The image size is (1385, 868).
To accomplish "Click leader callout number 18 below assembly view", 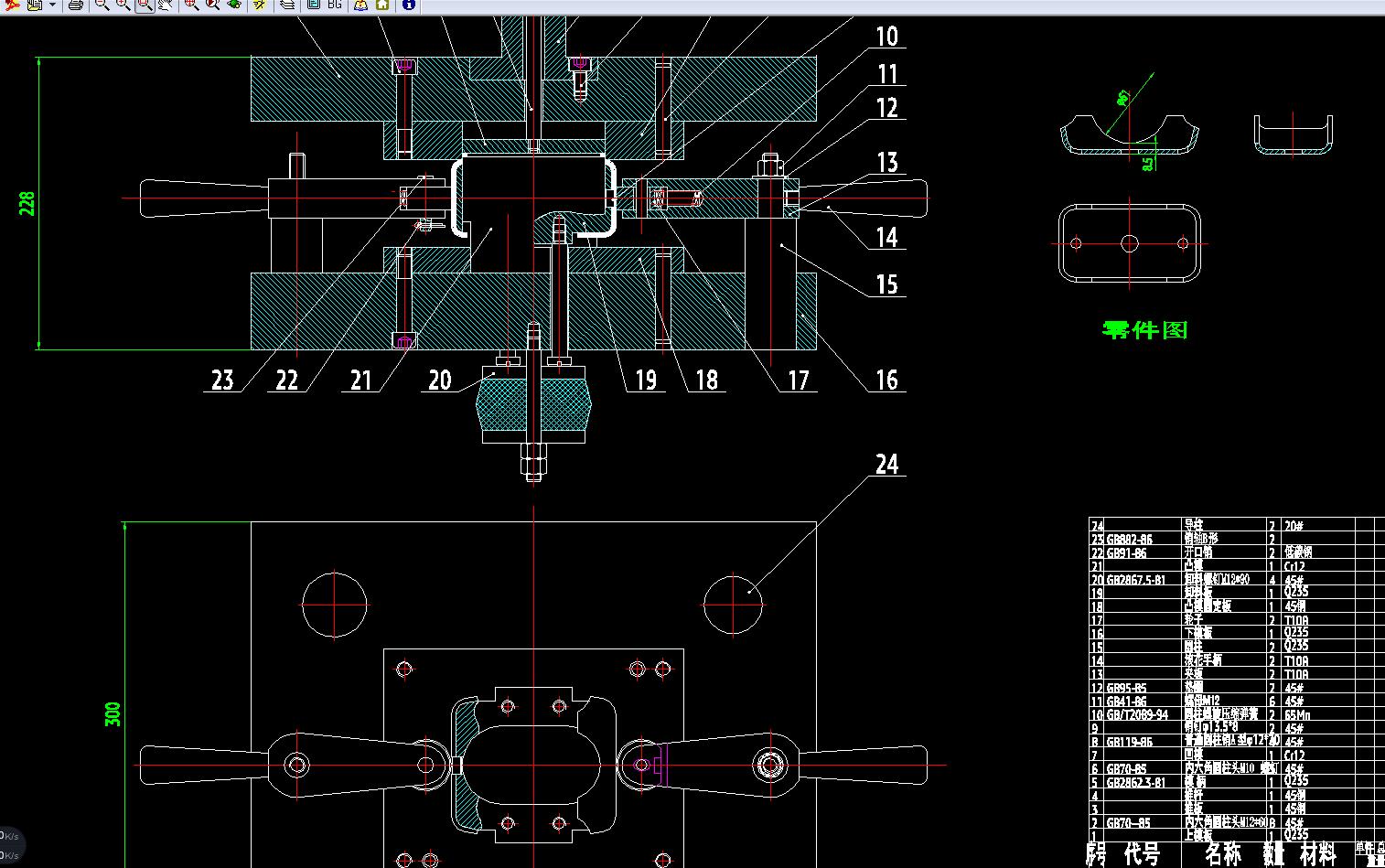I will click(706, 380).
